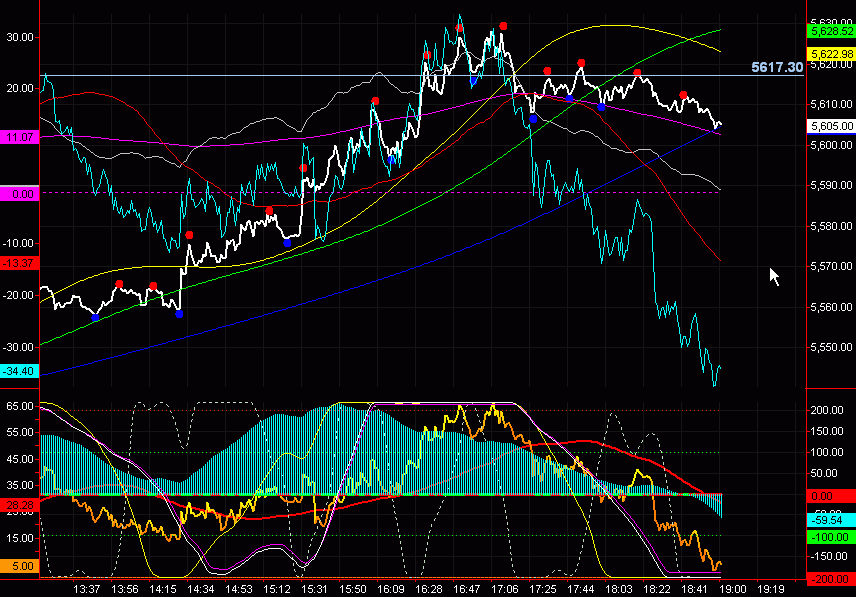Click the 14:15 time axis label
The width and height of the screenshot is (856, 597).
[163, 589]
